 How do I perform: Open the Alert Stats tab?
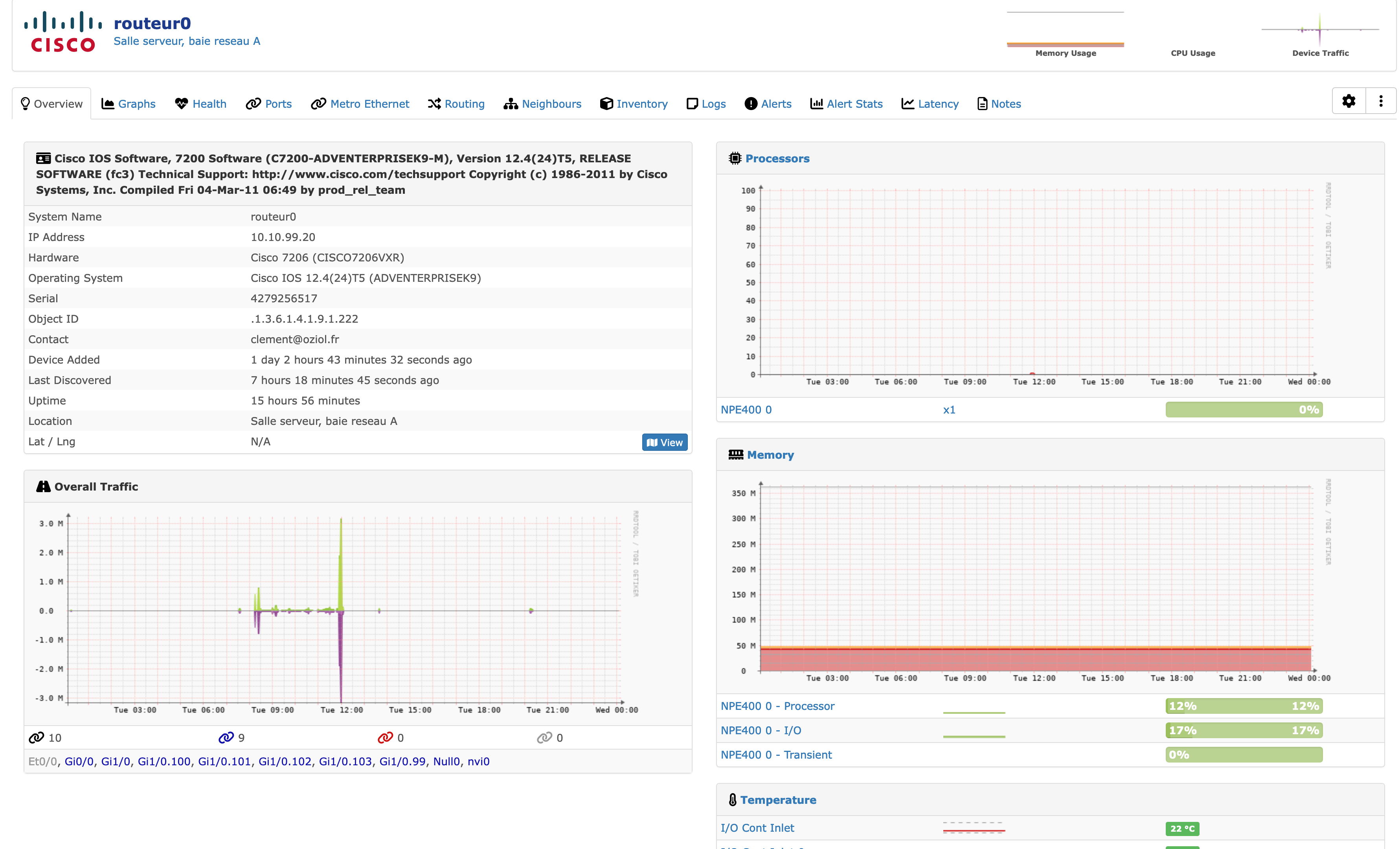(x=846, y=104)
